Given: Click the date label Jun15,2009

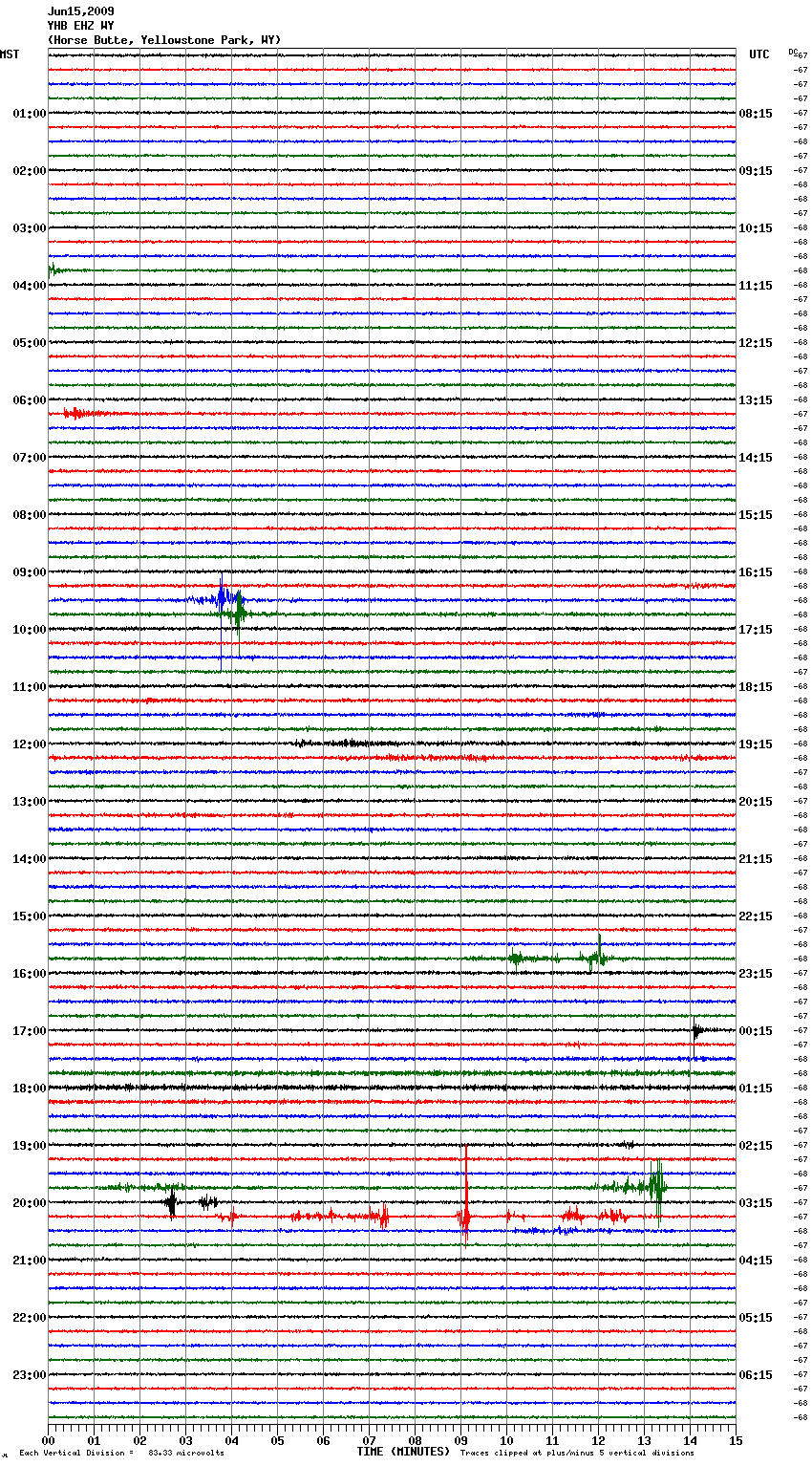Looking at the screenshot, I should 80,11.
